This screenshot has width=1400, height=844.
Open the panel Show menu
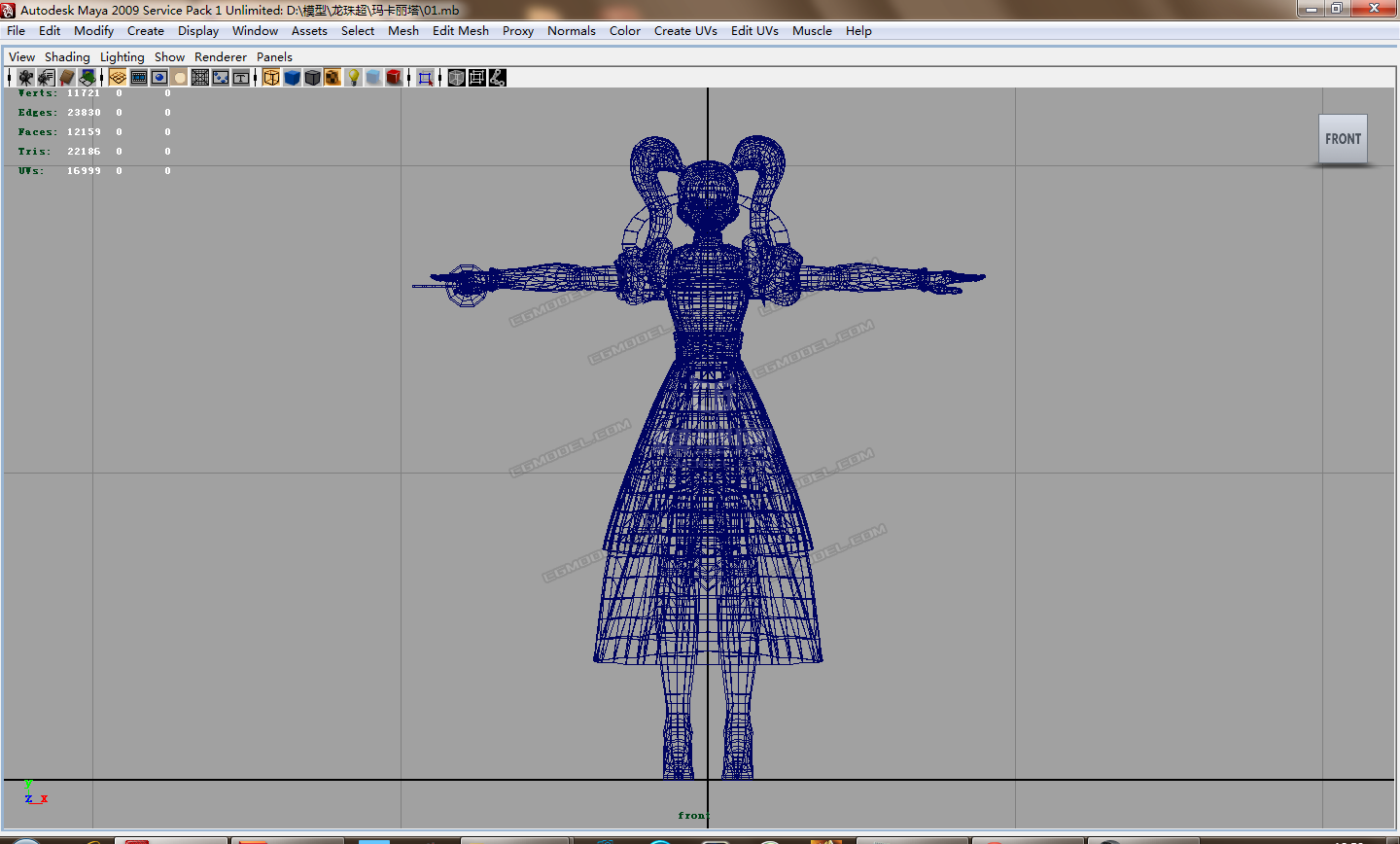[x=169, y=56]
